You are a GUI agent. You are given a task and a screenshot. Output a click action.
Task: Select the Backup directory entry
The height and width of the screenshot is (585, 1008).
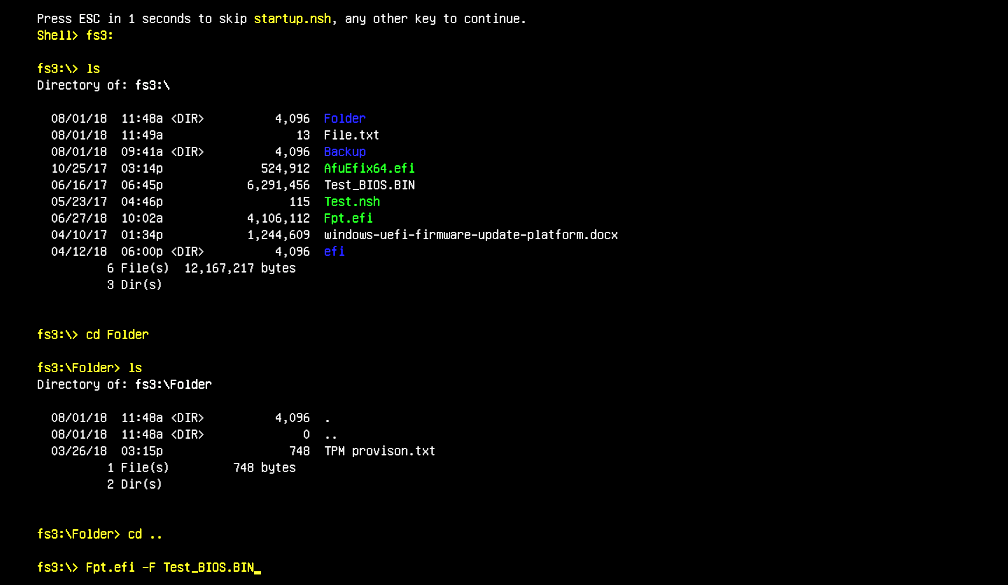pos(344,151)
